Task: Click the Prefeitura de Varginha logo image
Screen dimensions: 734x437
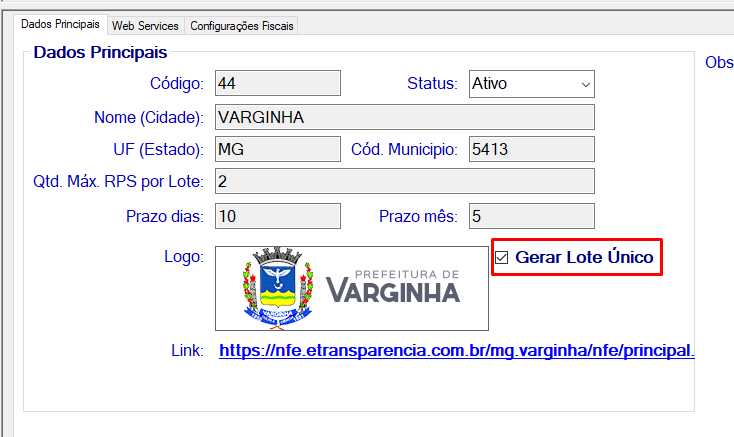Action: tap(352, 289)
